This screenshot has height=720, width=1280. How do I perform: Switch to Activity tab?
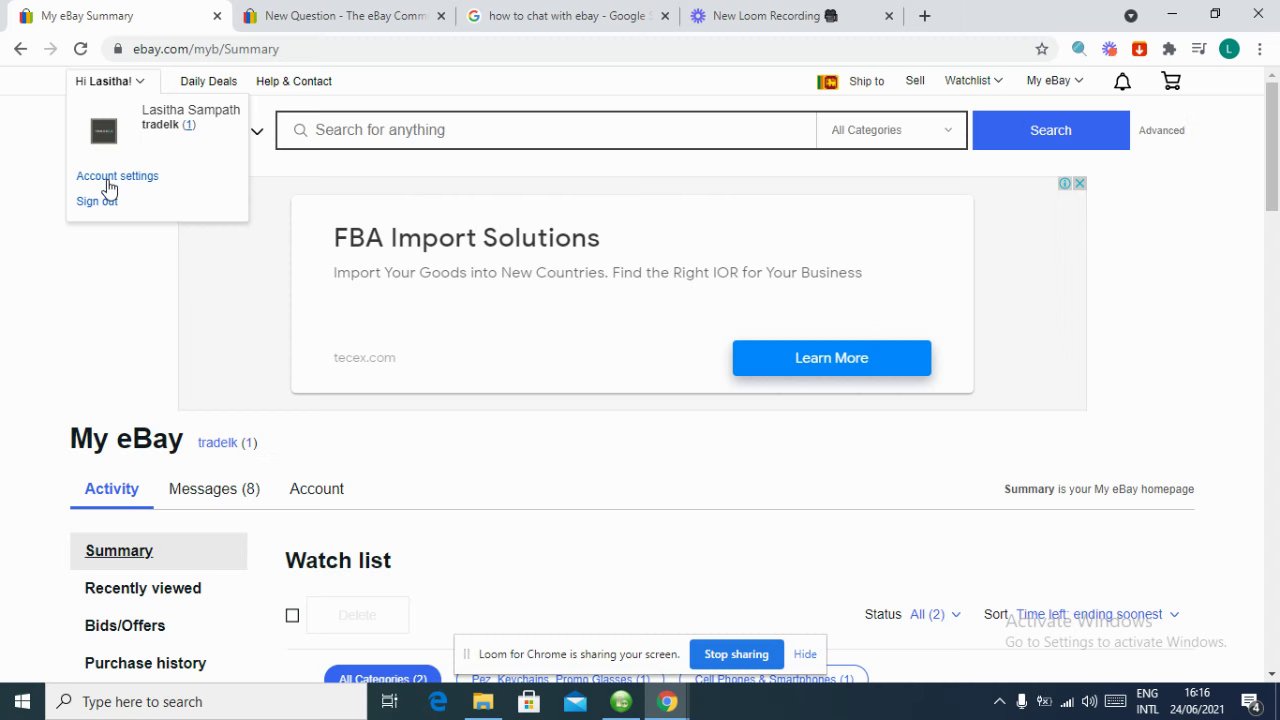point(111,489)
